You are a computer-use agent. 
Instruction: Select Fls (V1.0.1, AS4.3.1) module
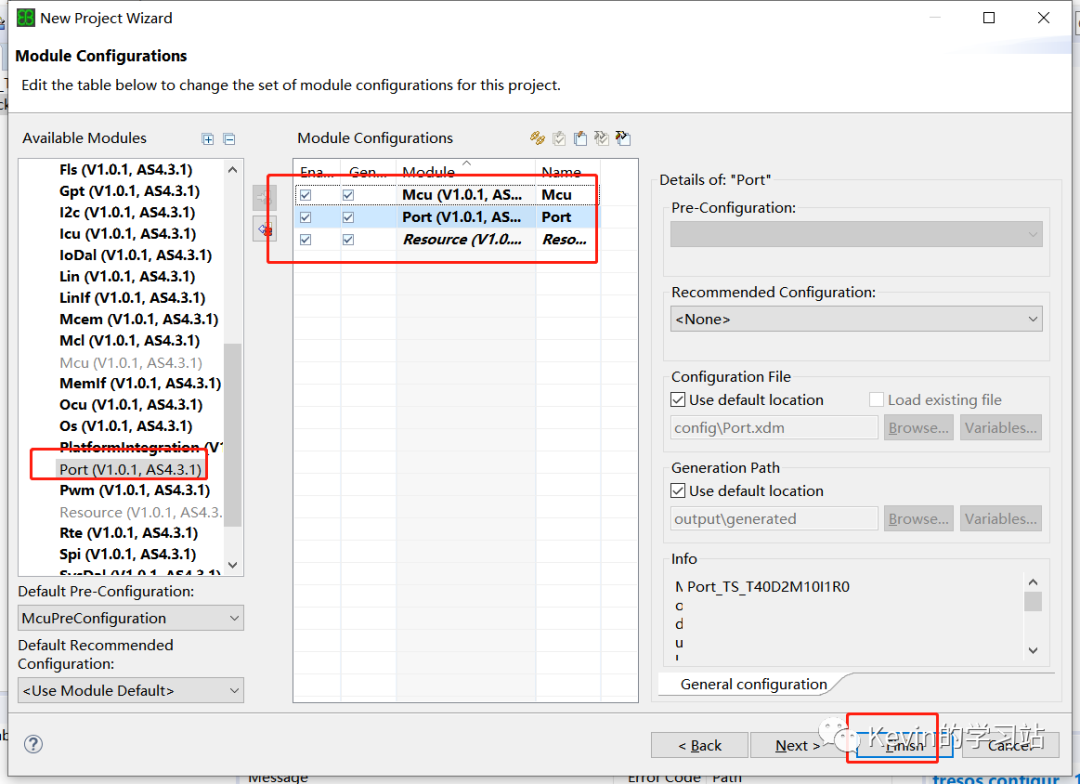pos(125,169)
